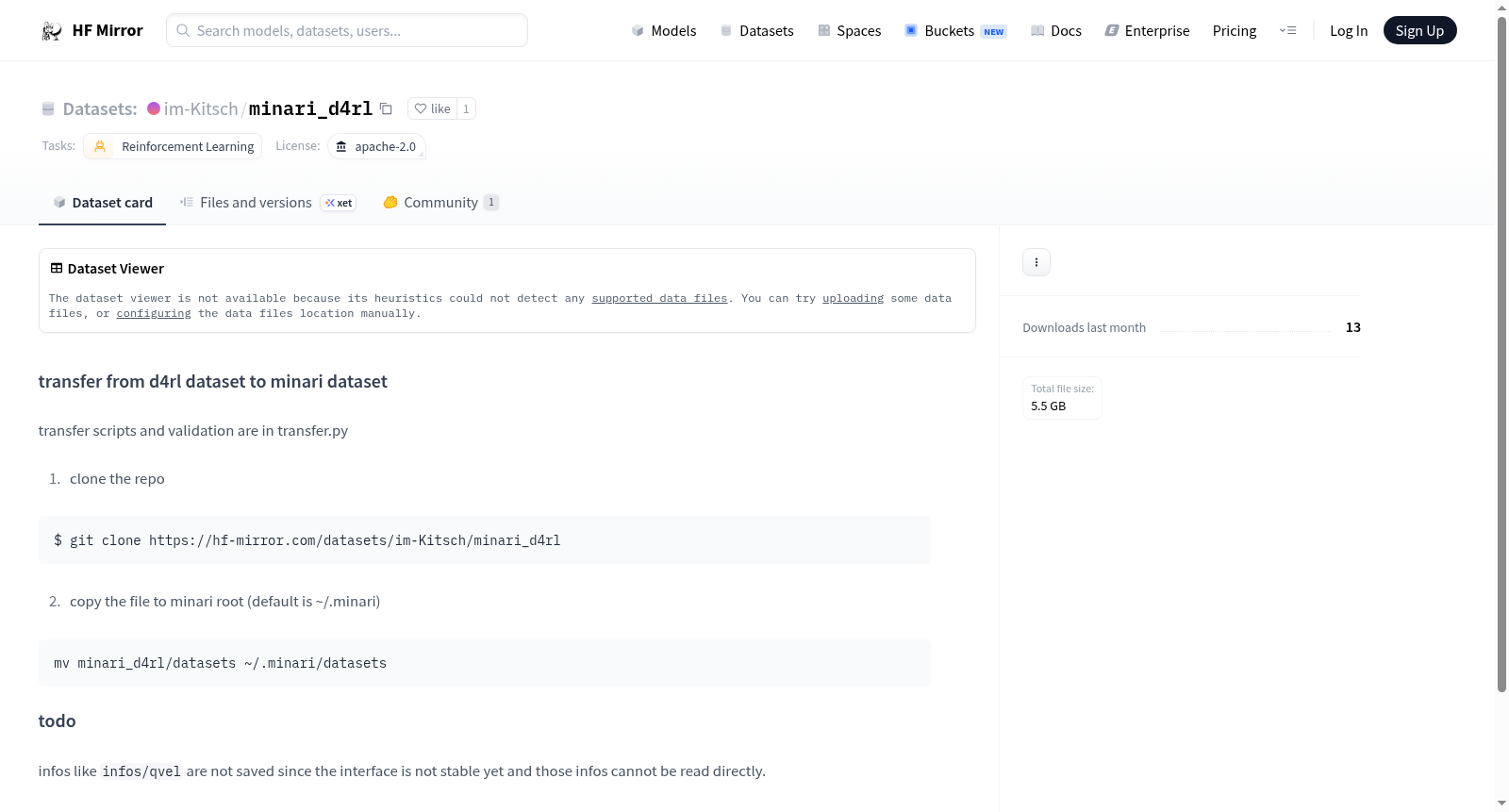Click the HF Mirror logo icon
This screenshot has width=1509, height=812.
pos(52,31)
